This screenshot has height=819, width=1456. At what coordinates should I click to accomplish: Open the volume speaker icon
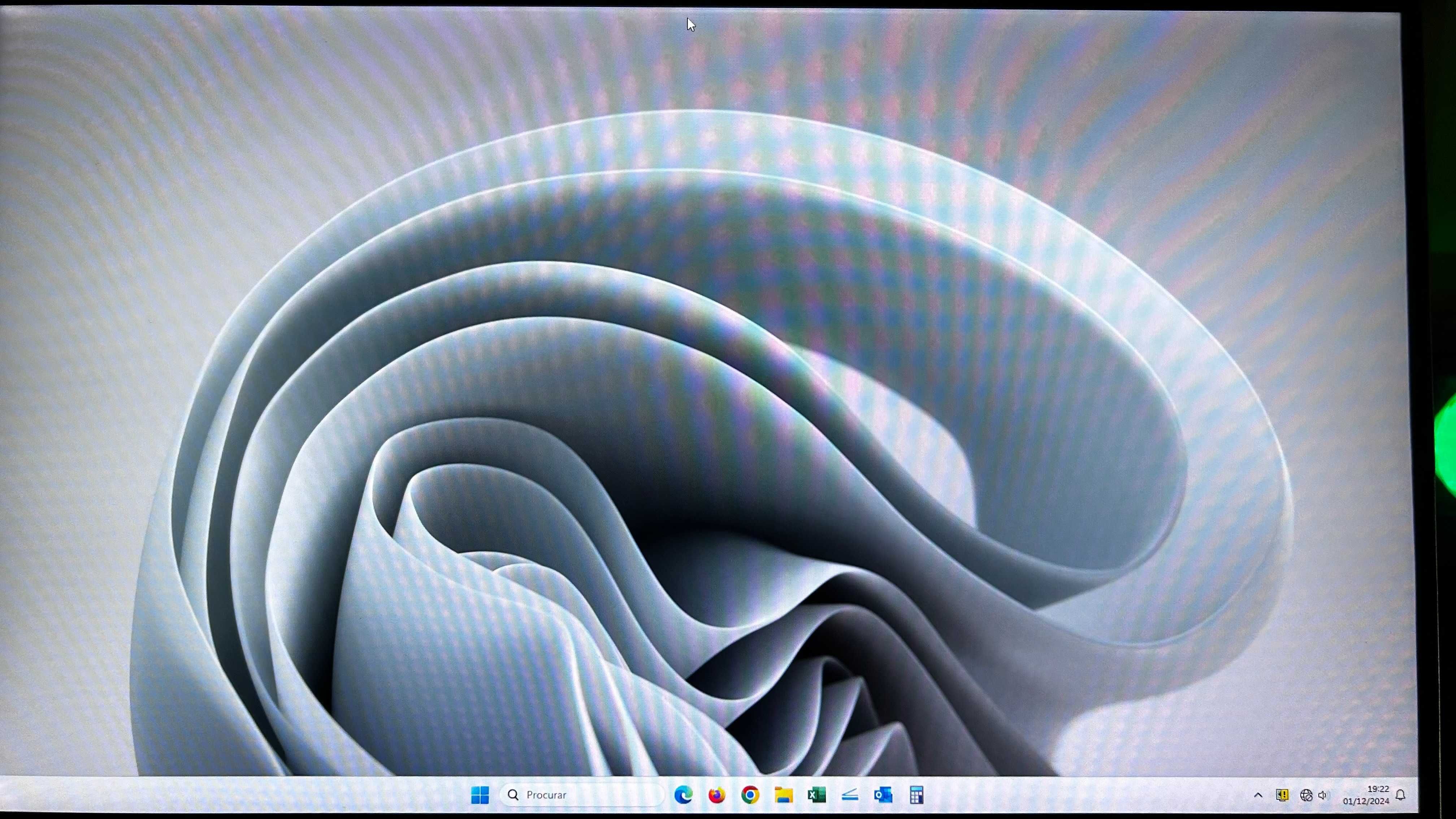tap(1324, 795)
